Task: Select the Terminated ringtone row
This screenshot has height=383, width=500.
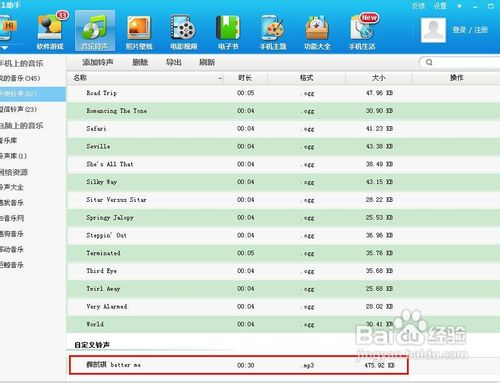Action: point(283,253)
